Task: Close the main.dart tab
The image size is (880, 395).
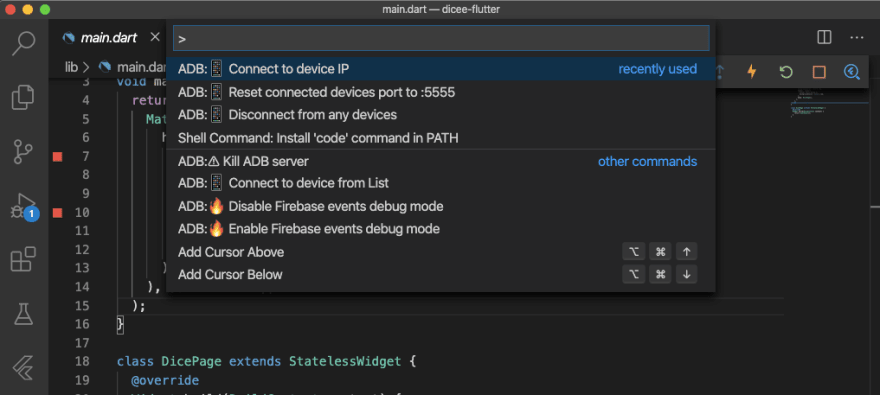Action: pyautogui.click(x=155, y=38)
